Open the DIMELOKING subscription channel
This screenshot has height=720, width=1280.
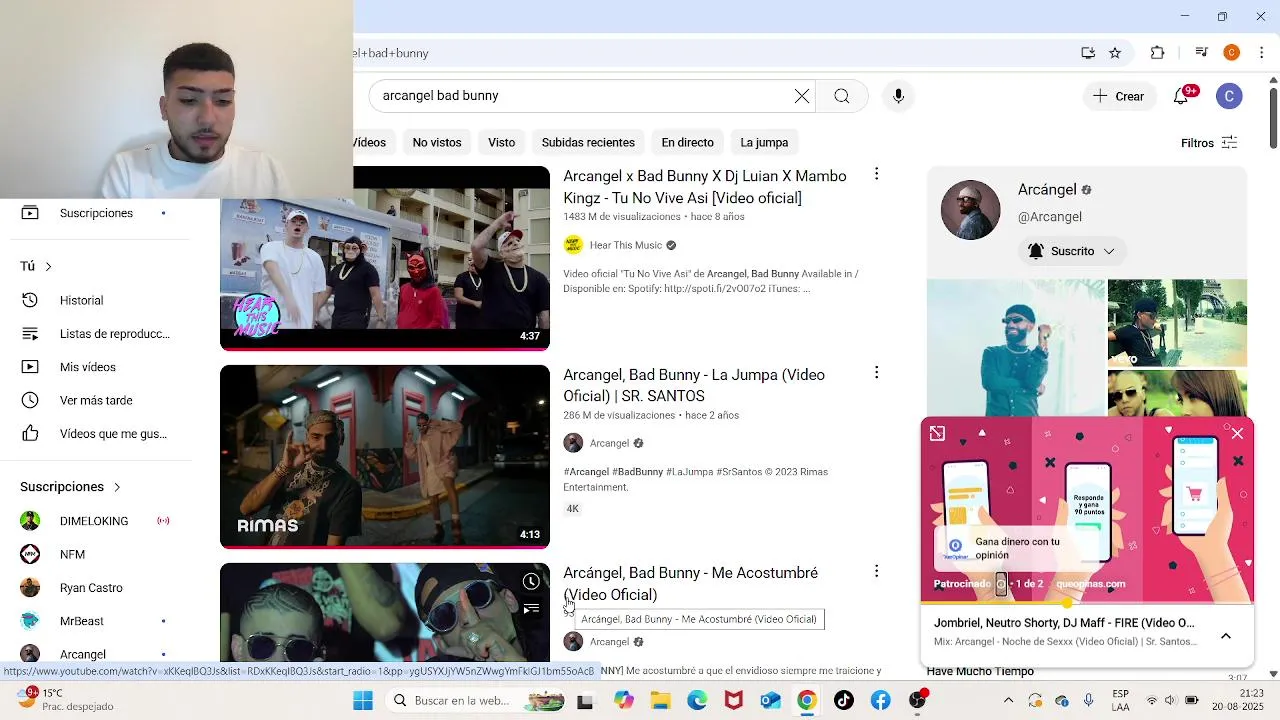pyautogui.click(x=95, y=521)
